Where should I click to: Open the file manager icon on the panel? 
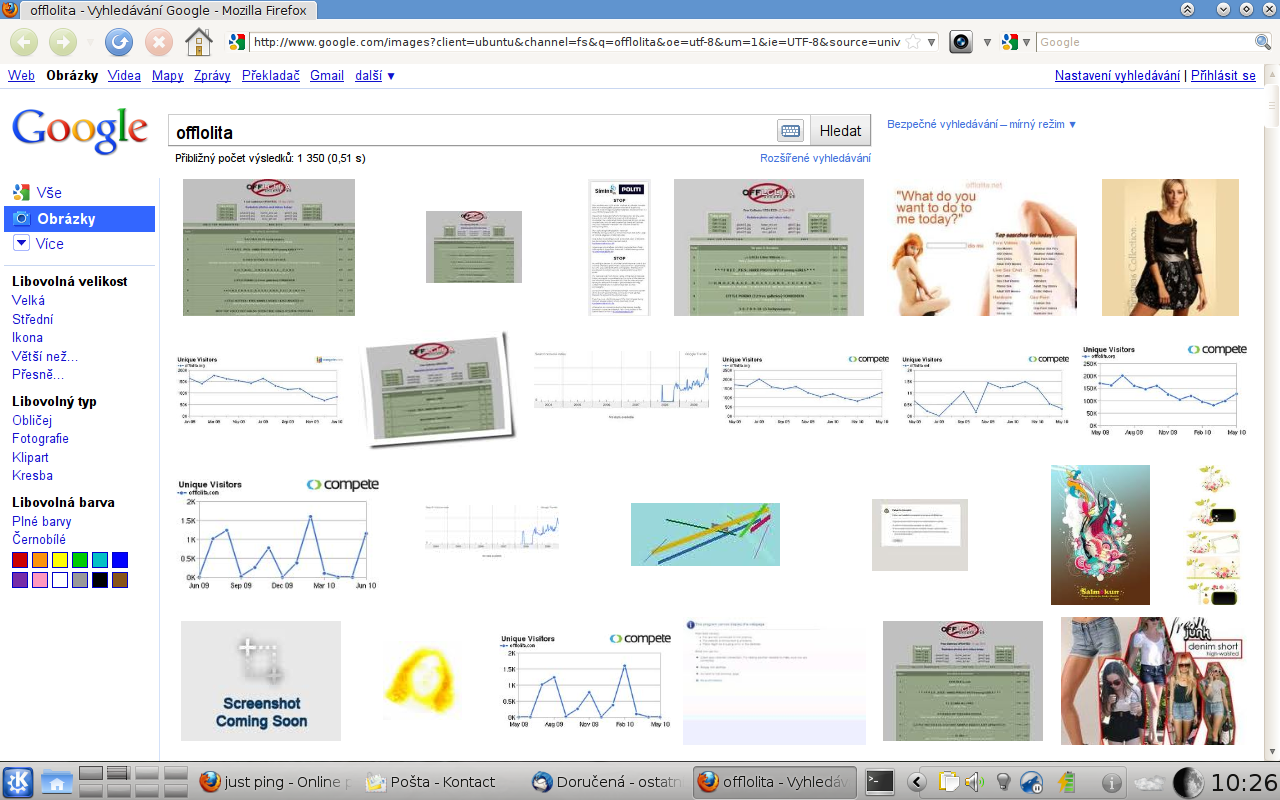[56, 782]
